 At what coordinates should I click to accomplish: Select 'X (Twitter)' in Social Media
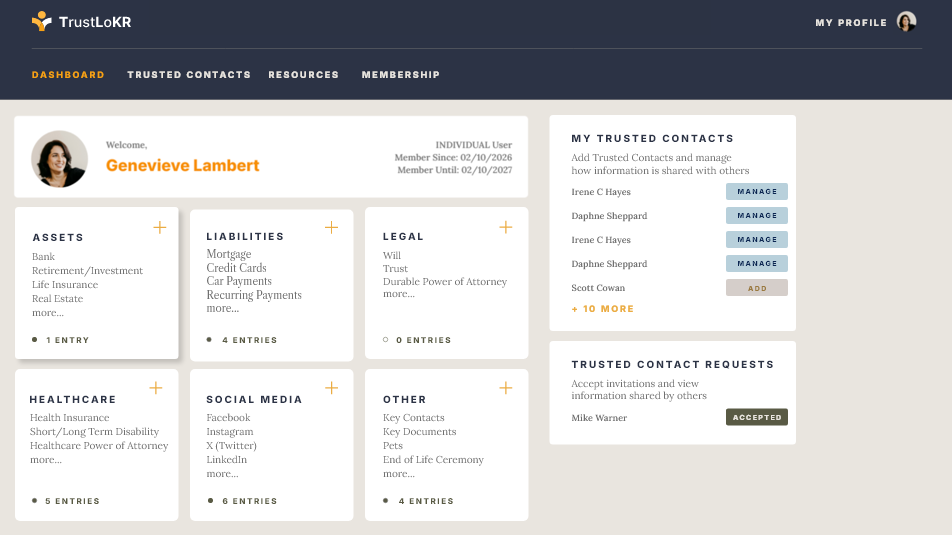(231, 446)
